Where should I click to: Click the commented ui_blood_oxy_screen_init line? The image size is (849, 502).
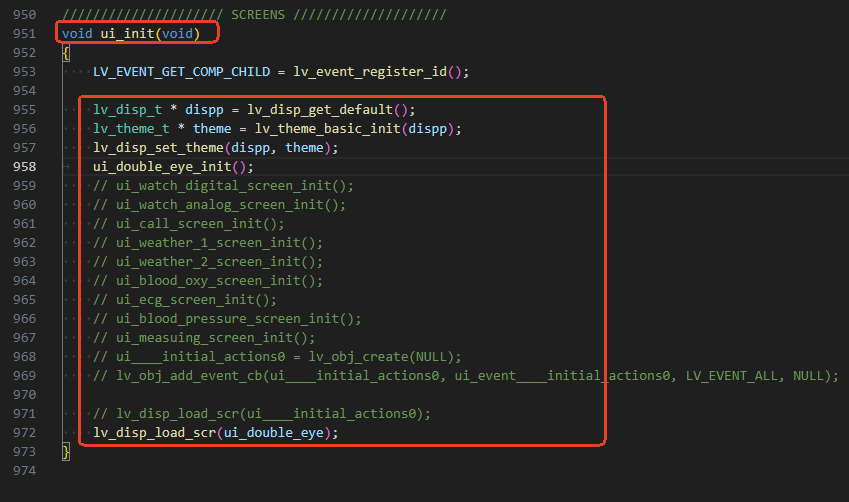tap(208, 281)
